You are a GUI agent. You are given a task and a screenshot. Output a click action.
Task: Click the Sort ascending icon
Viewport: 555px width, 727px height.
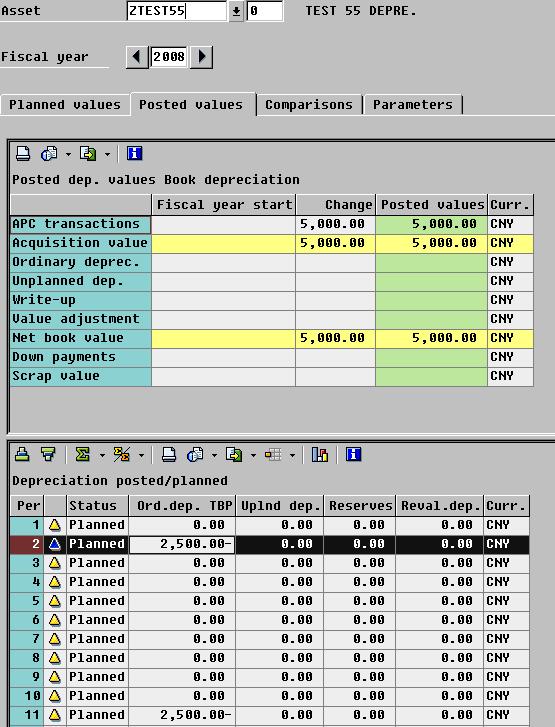coord(22,454)
